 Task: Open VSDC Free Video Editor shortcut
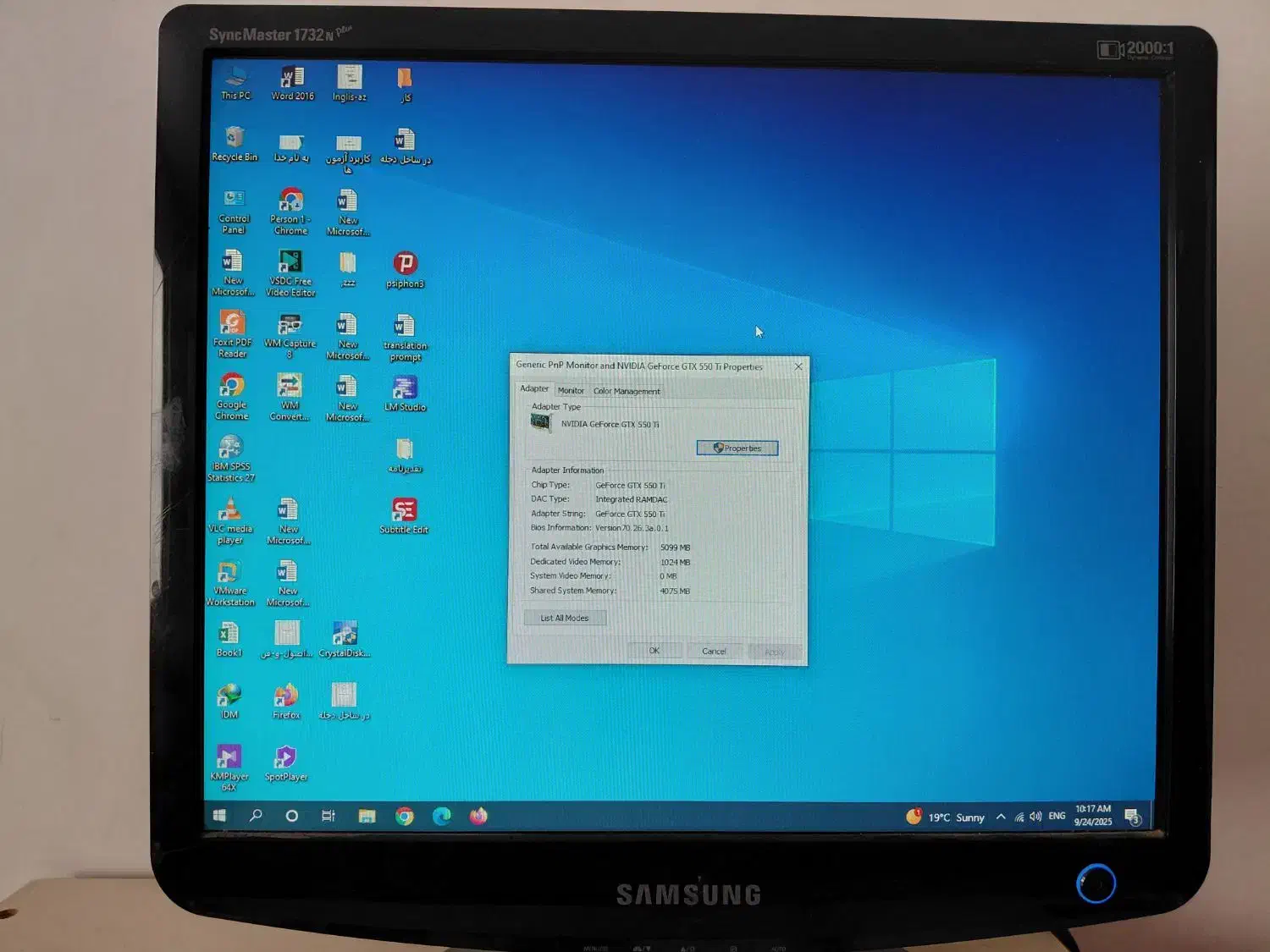[290, 273]
